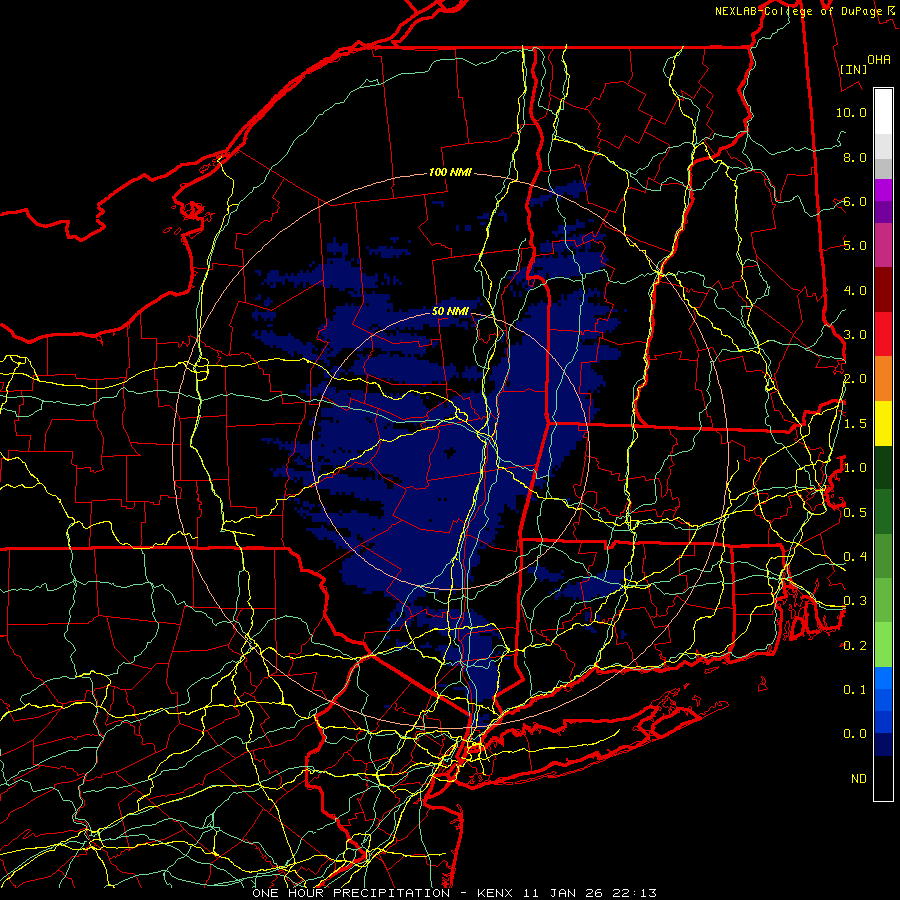
Task: Select the [IN] units label
Action: tap(854, 69)
